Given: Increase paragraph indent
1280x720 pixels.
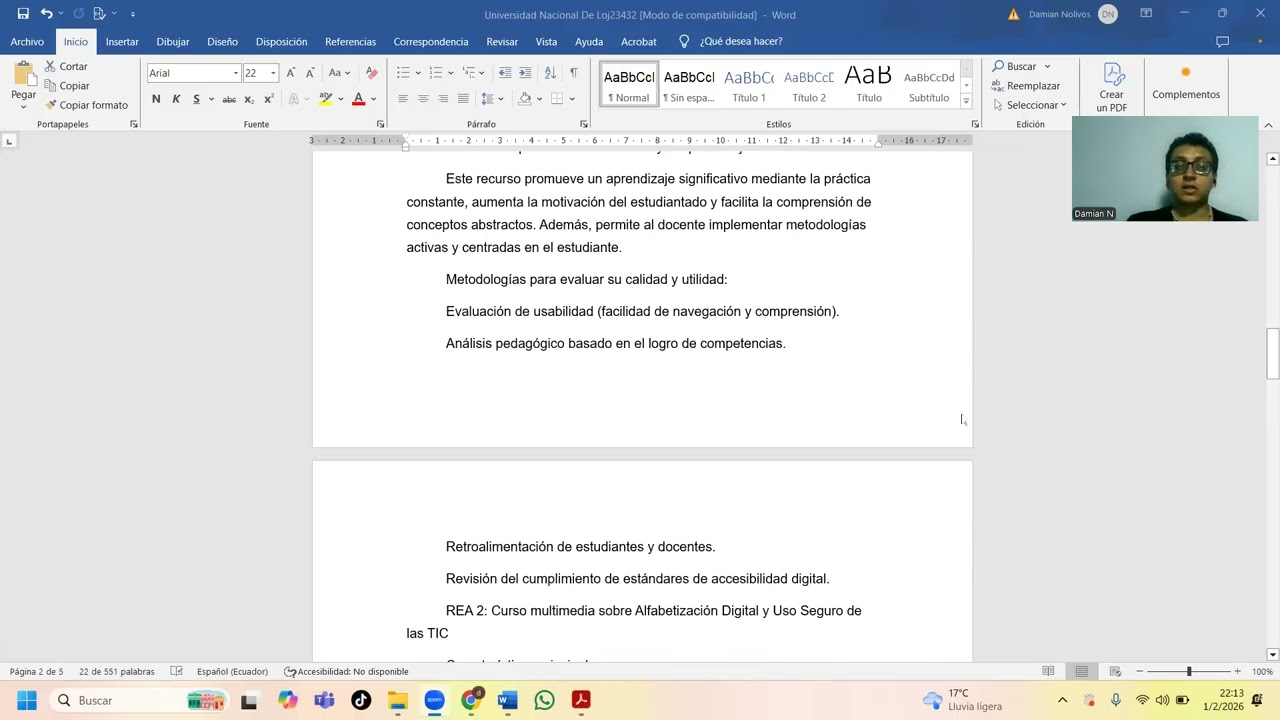Looking at the screenshot, I should point(525,73).
